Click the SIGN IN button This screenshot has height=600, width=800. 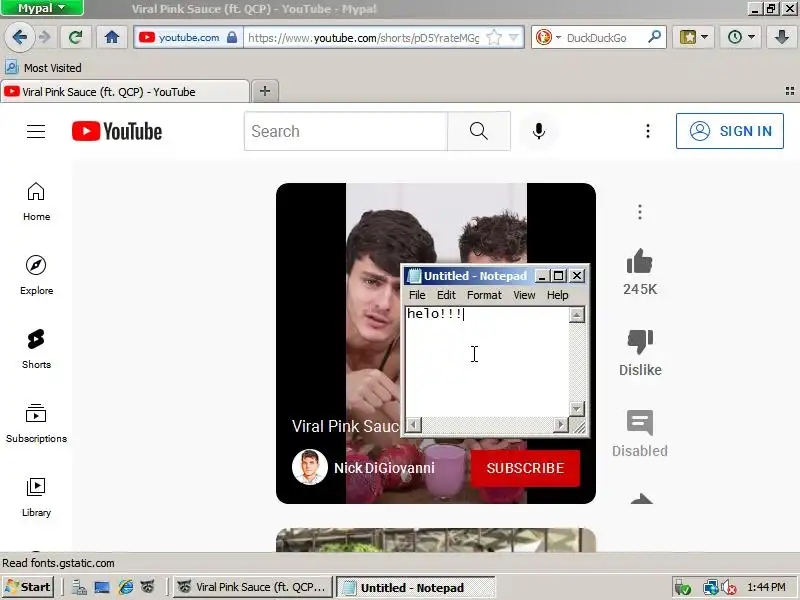(x=730, y=131)
